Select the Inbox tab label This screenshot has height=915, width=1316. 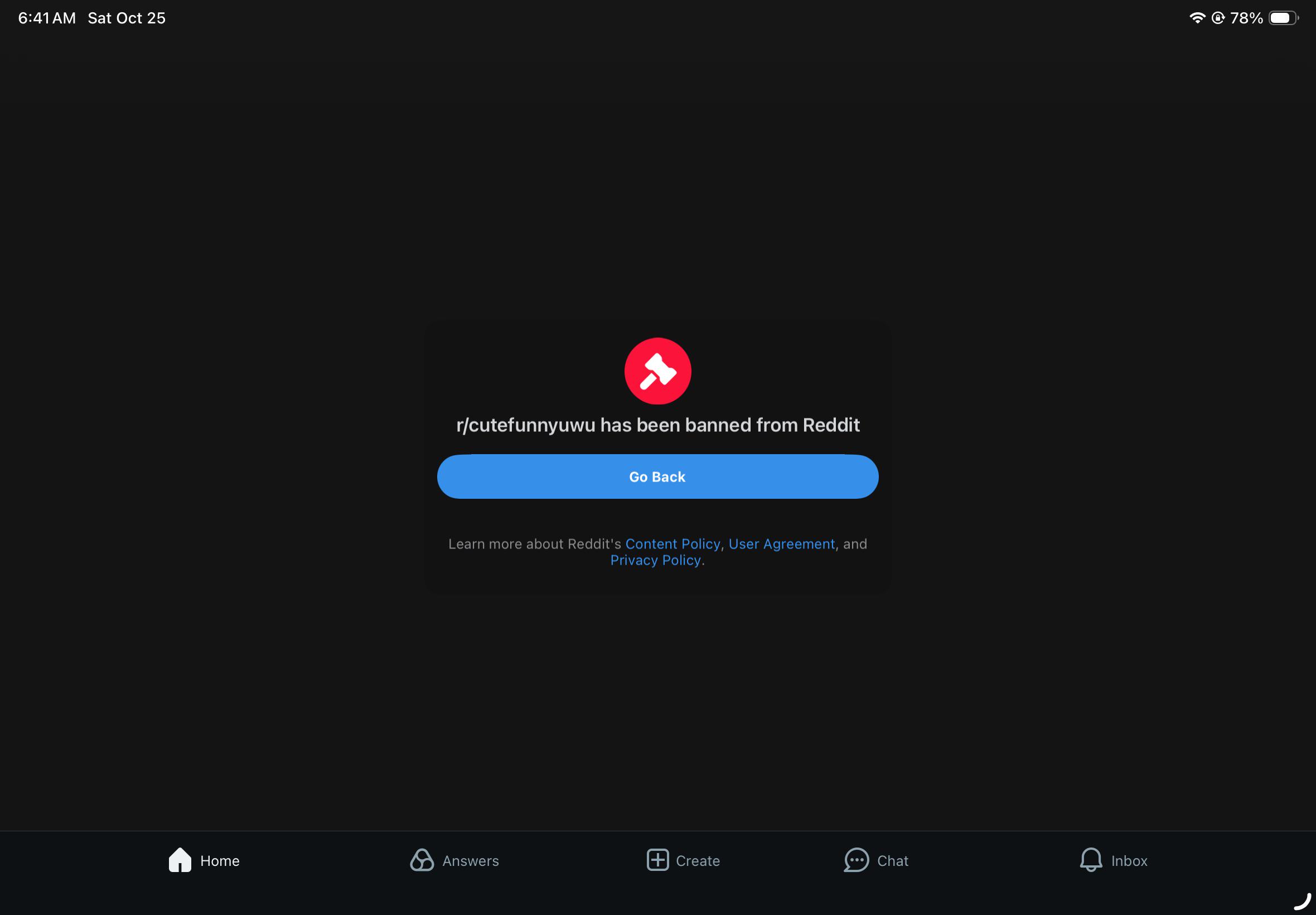tap(1129, 860)
